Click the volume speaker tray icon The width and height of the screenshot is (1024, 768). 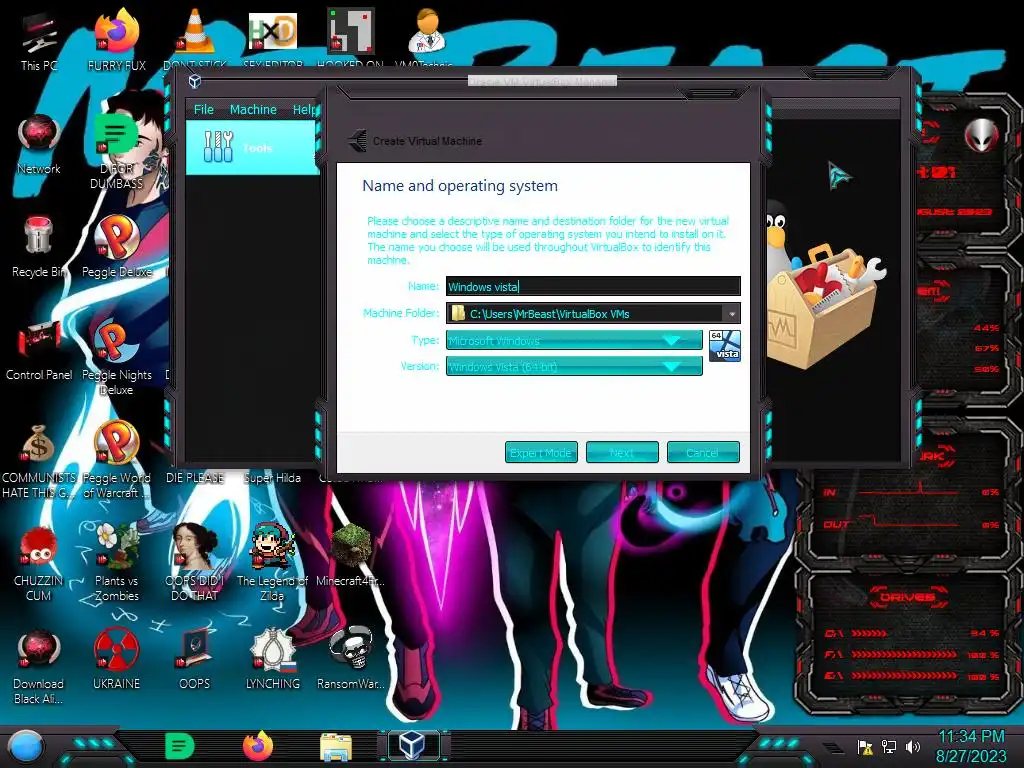coord(912,747)
